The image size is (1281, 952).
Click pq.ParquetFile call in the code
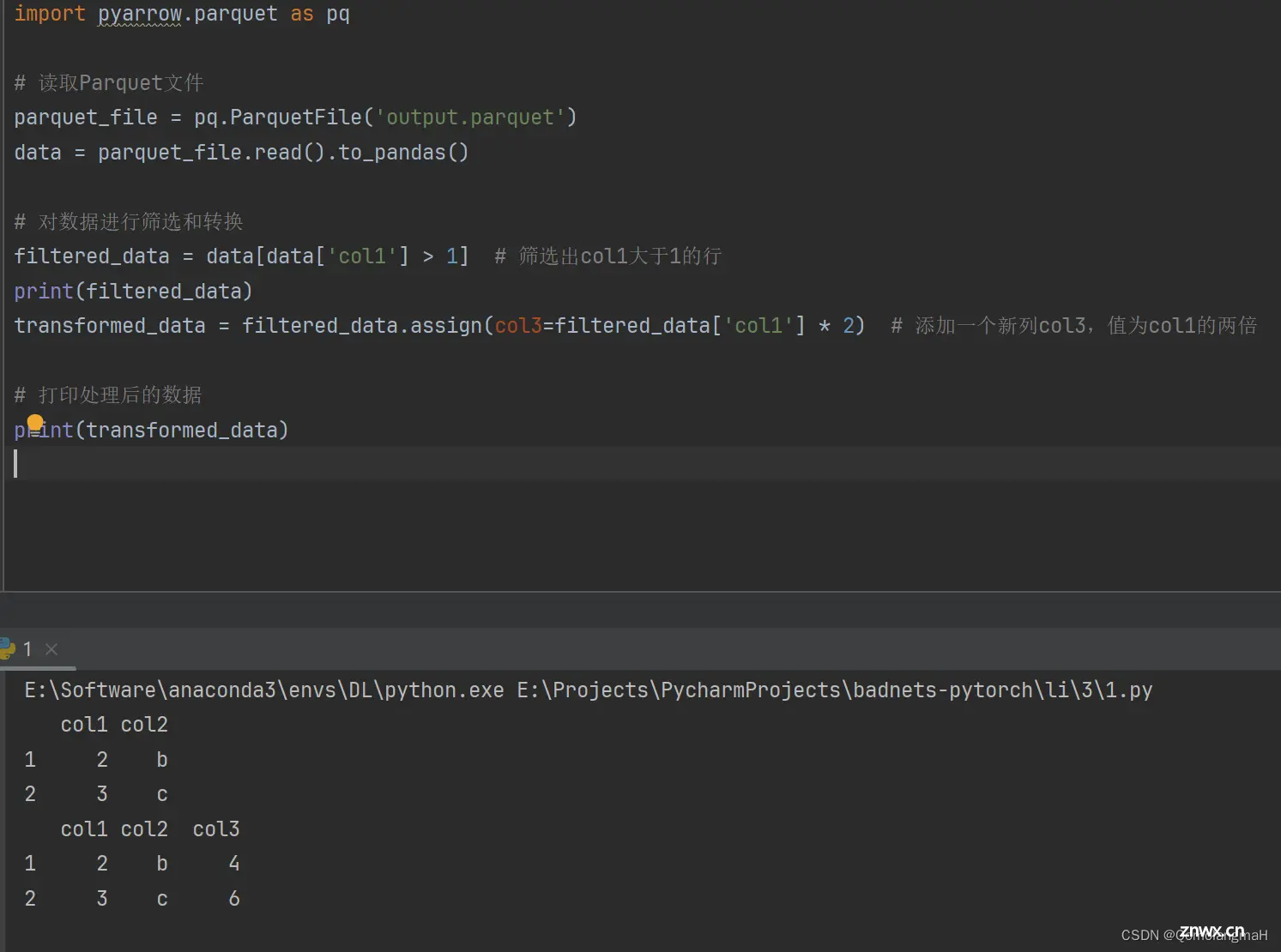[x=278, y=117]
